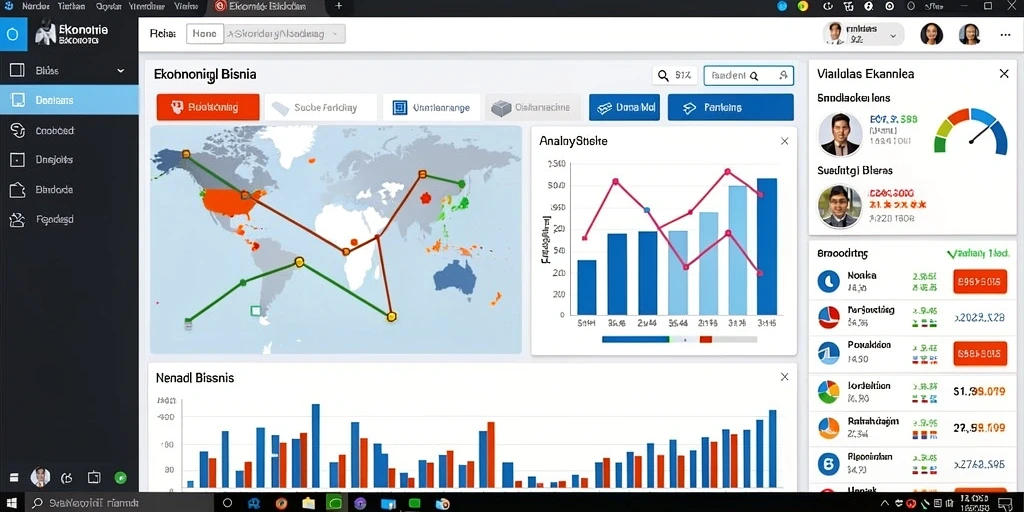The height and width of the screenshot is (512, 1024).
Task: Click the three-dots menu in the top bar
Action: 1005,35
